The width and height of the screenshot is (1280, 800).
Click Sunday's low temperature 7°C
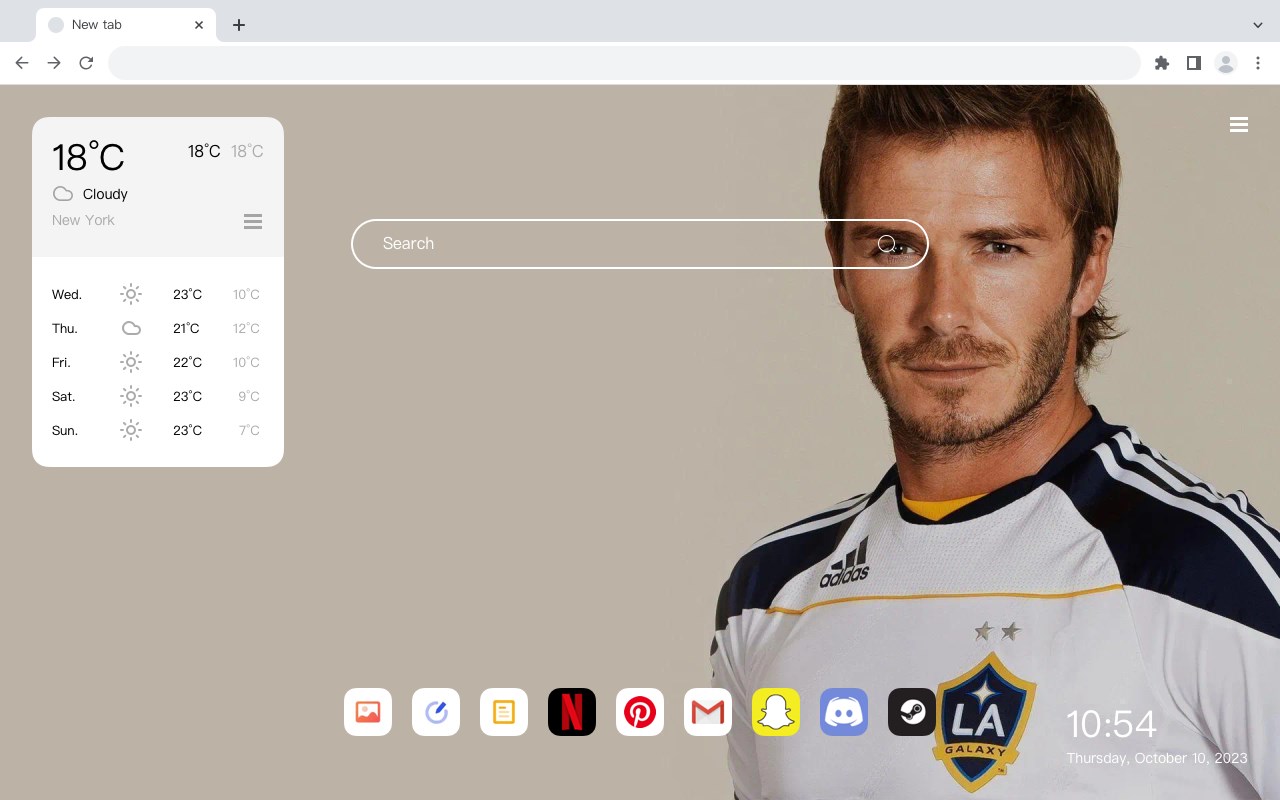coord(249,430)
